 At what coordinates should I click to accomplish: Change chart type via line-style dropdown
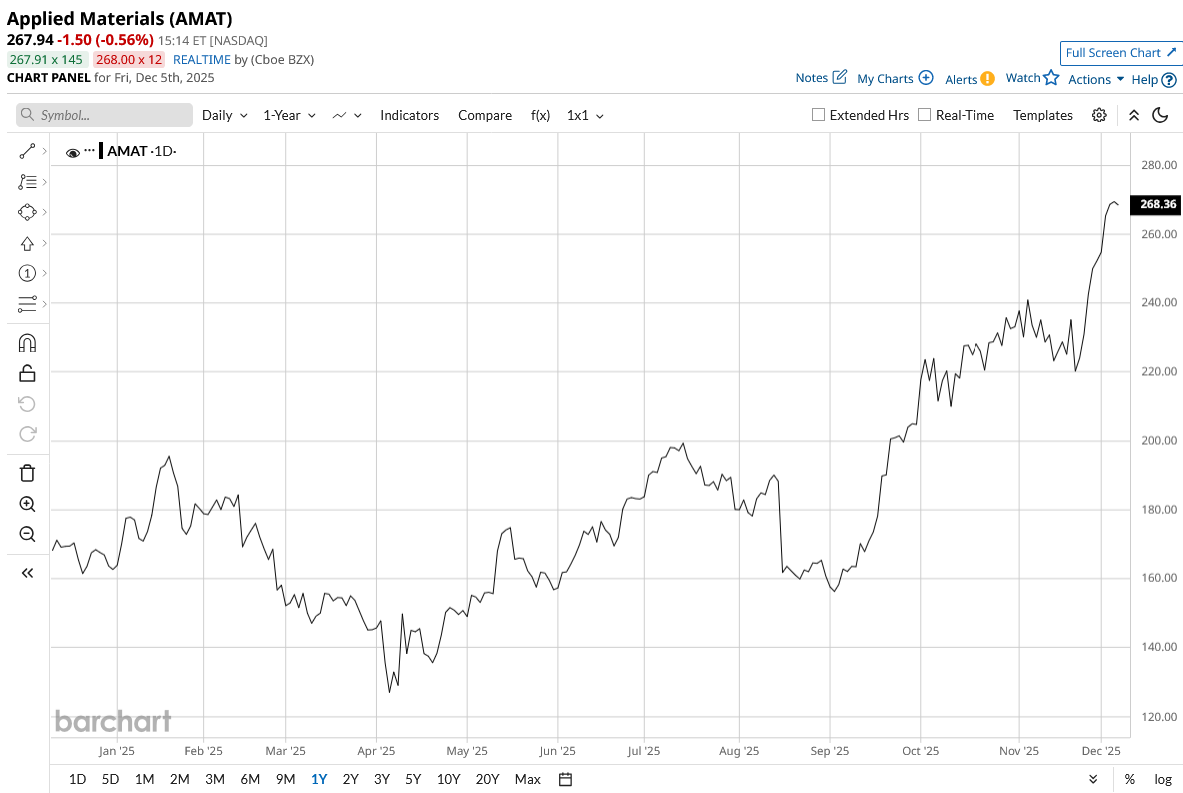pos(347,115)
